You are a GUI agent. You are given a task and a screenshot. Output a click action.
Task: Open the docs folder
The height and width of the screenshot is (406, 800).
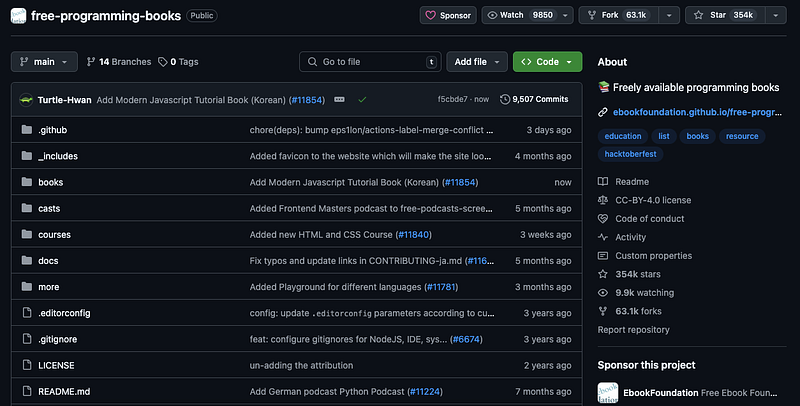point(48,261)
